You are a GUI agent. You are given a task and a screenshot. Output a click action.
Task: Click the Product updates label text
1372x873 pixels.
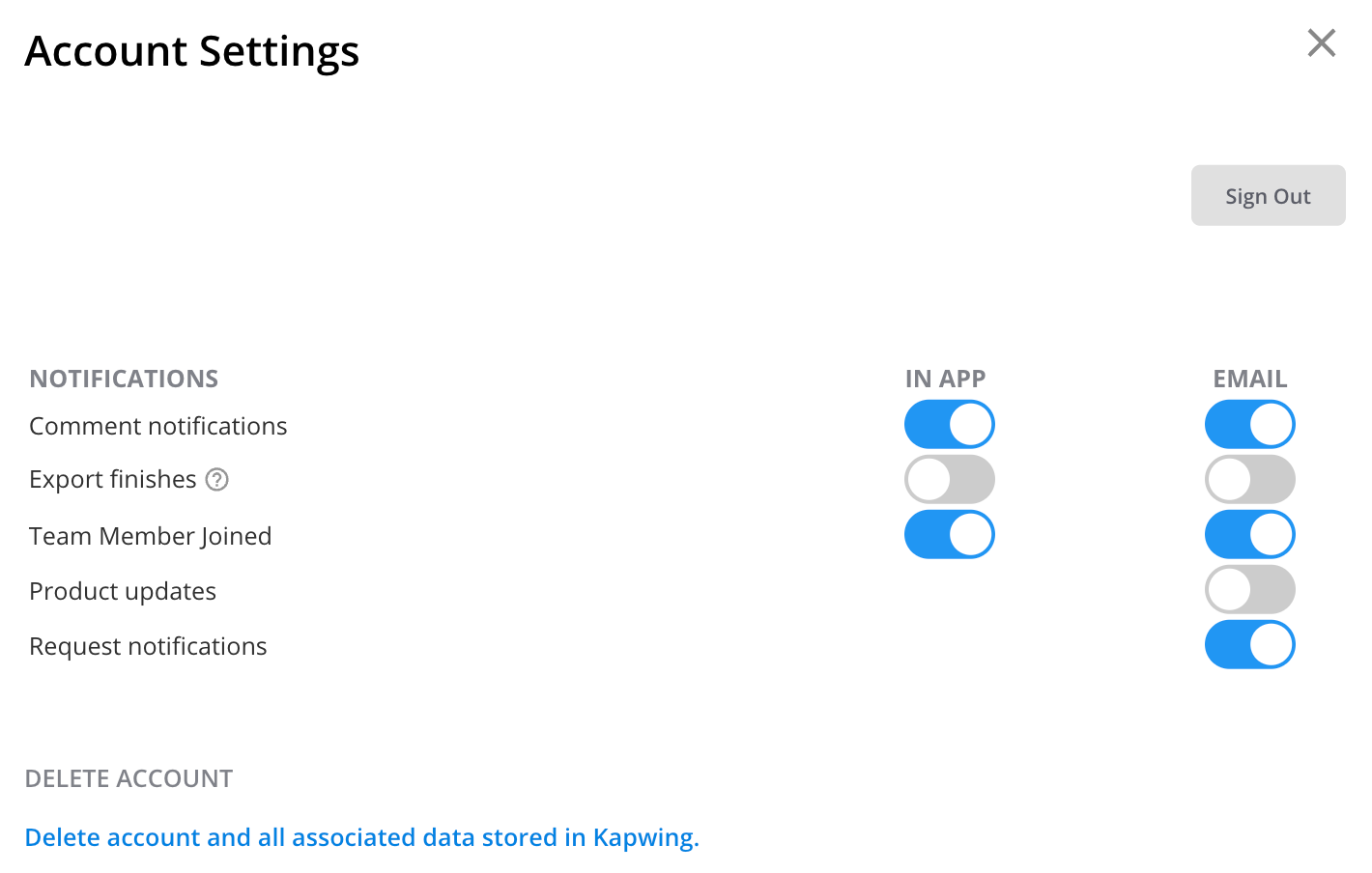click(x=123, y=591)
